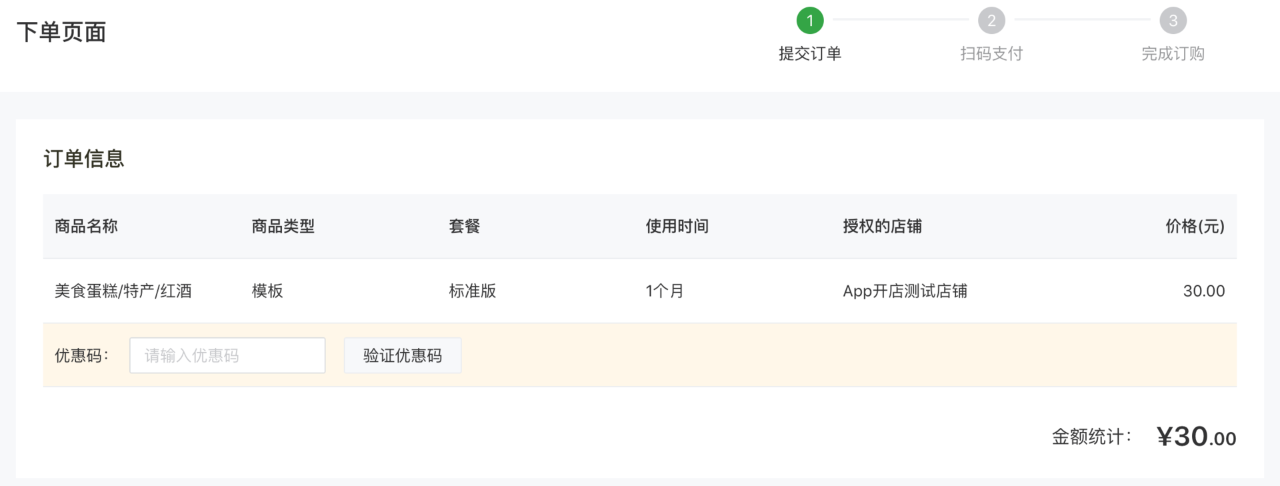Click the 商品类型 column header
The height and width of the screenshot is (486, 1280).
[283, 226]
